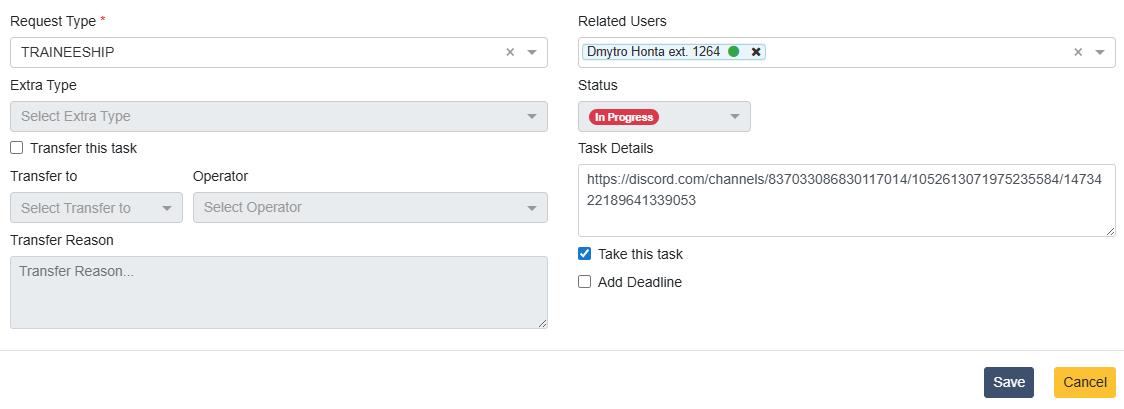
Task: Select the Dmytro Honta ext. 1264 tag
Action: point(653,52)
